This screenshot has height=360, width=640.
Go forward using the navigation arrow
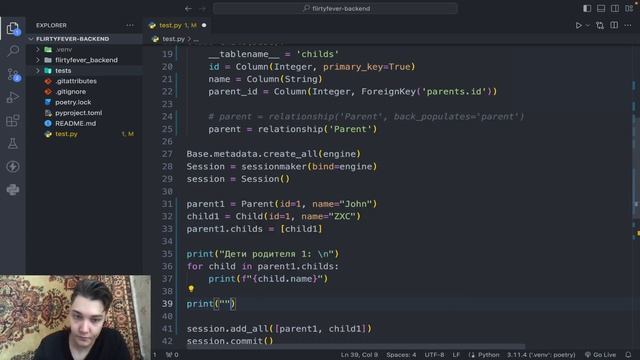(x=202, y=8)
